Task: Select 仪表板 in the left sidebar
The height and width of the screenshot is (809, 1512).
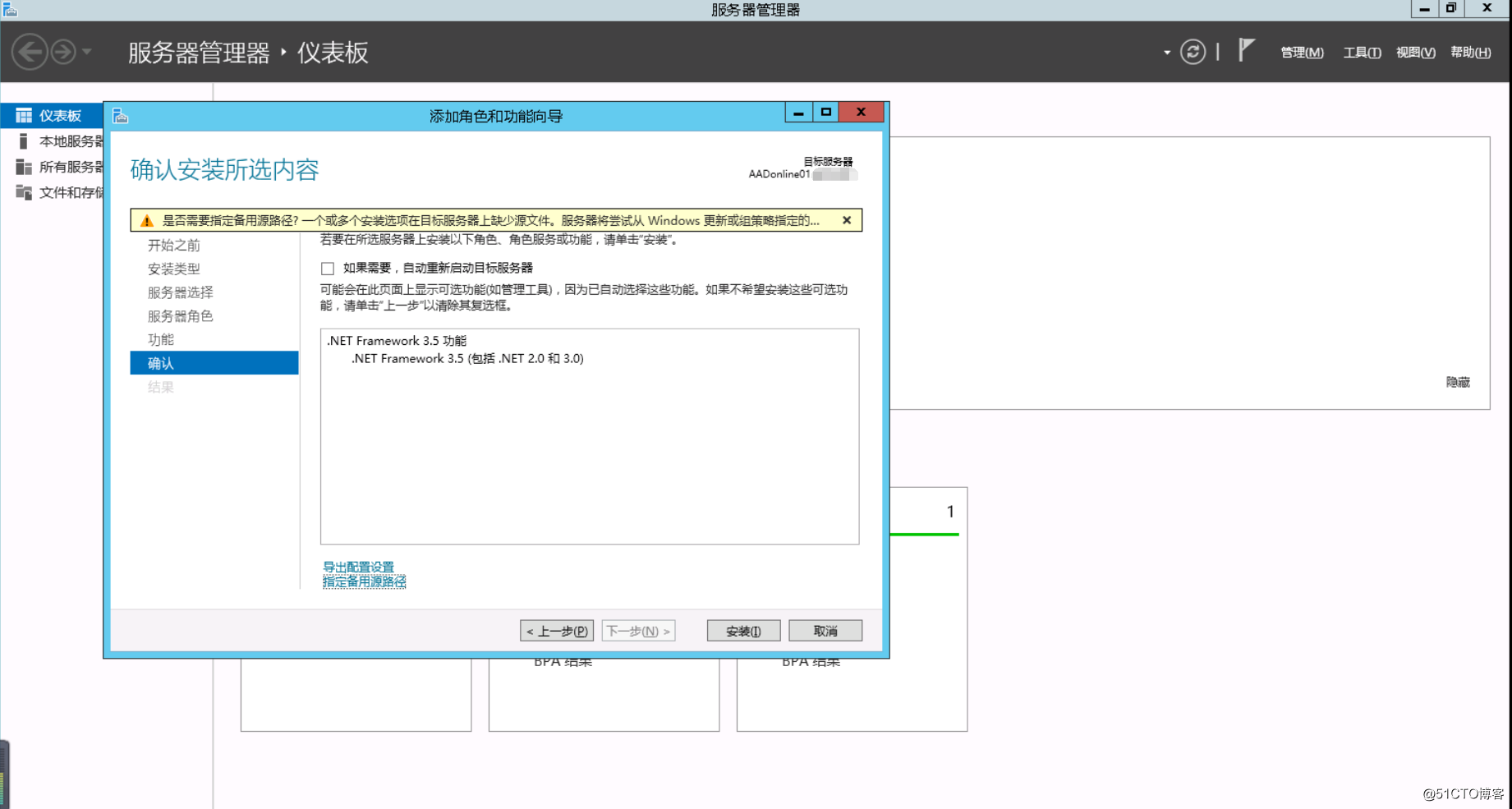Action: [53, 116]
